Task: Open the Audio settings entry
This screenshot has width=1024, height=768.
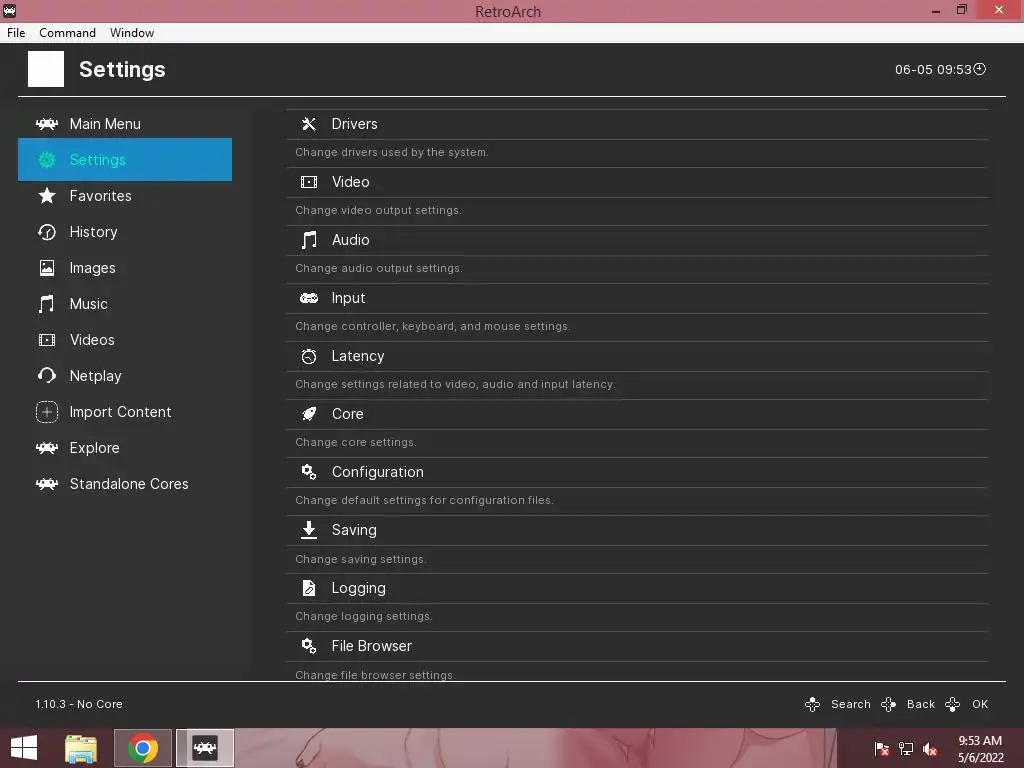Action: pyautogui.click(x=637, y=240)
